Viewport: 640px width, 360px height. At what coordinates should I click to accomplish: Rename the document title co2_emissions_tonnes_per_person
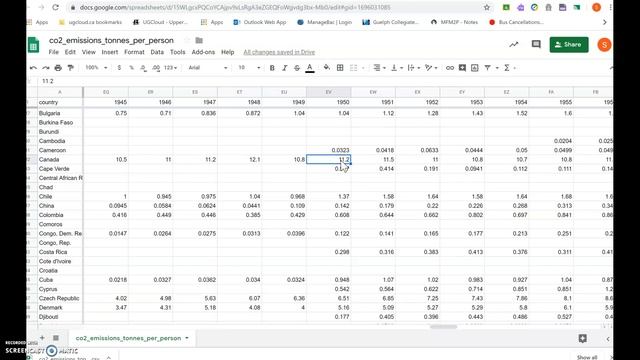click(x=111, y=40)
